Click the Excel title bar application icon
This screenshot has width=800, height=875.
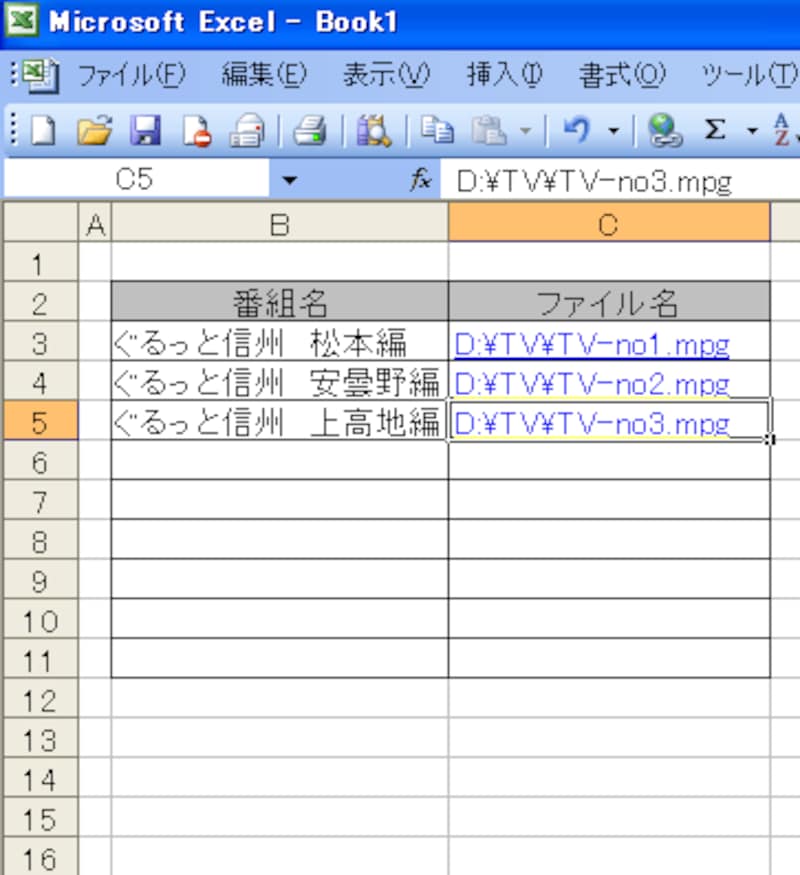coord(22,20)
